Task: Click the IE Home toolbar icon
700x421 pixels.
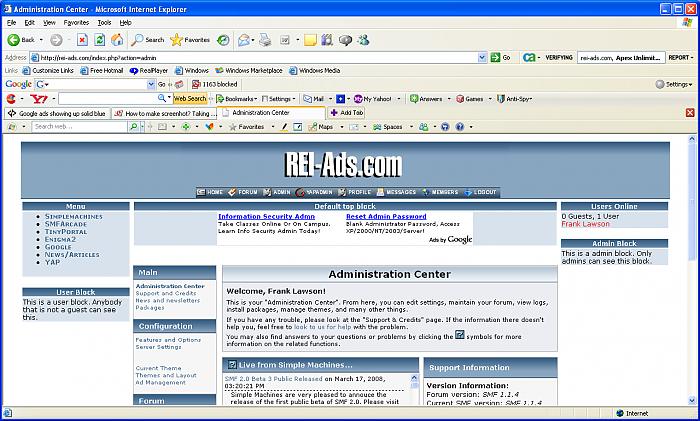Action: 117,40
